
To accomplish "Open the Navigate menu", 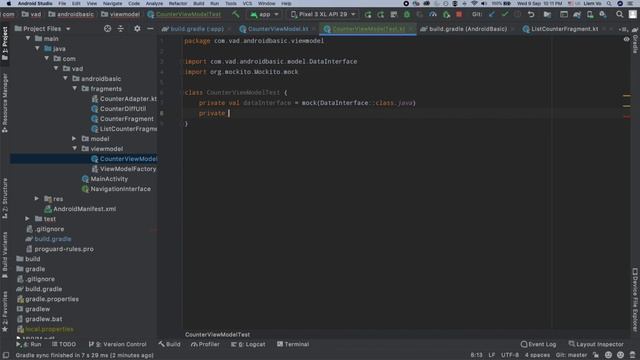I will tap(113, 3).
